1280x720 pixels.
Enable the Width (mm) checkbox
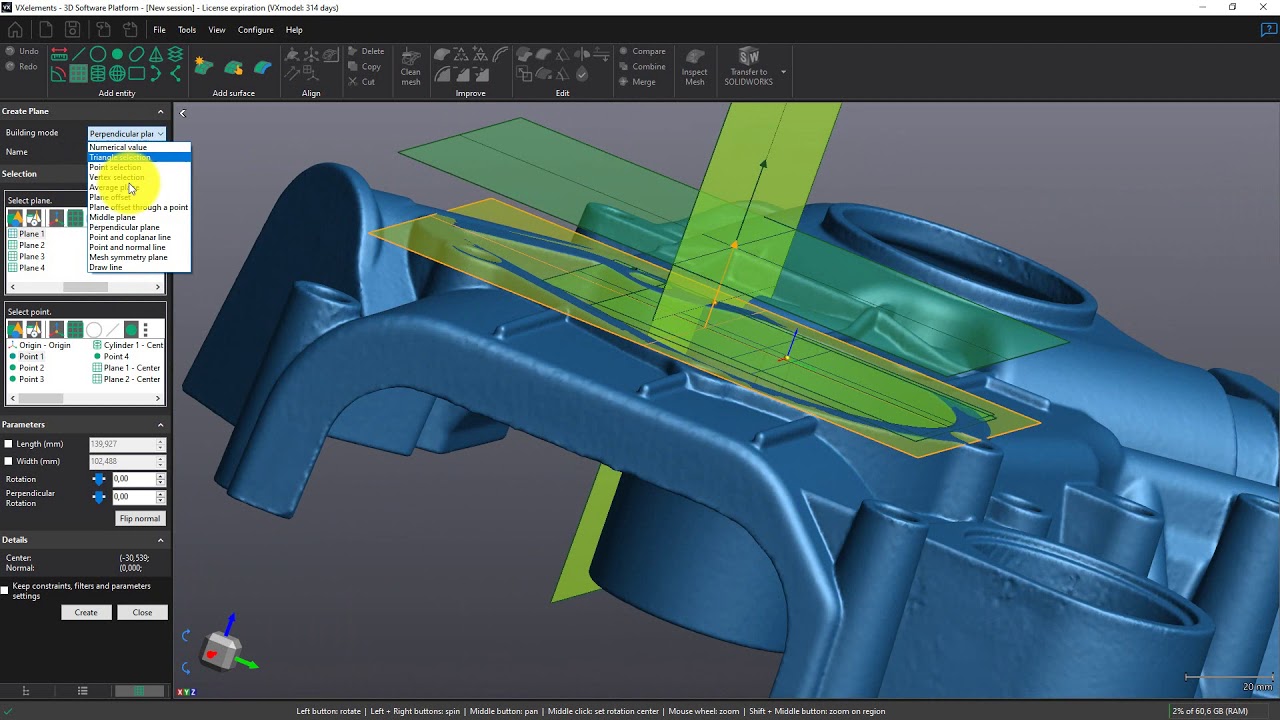click(x=9, y=461)
